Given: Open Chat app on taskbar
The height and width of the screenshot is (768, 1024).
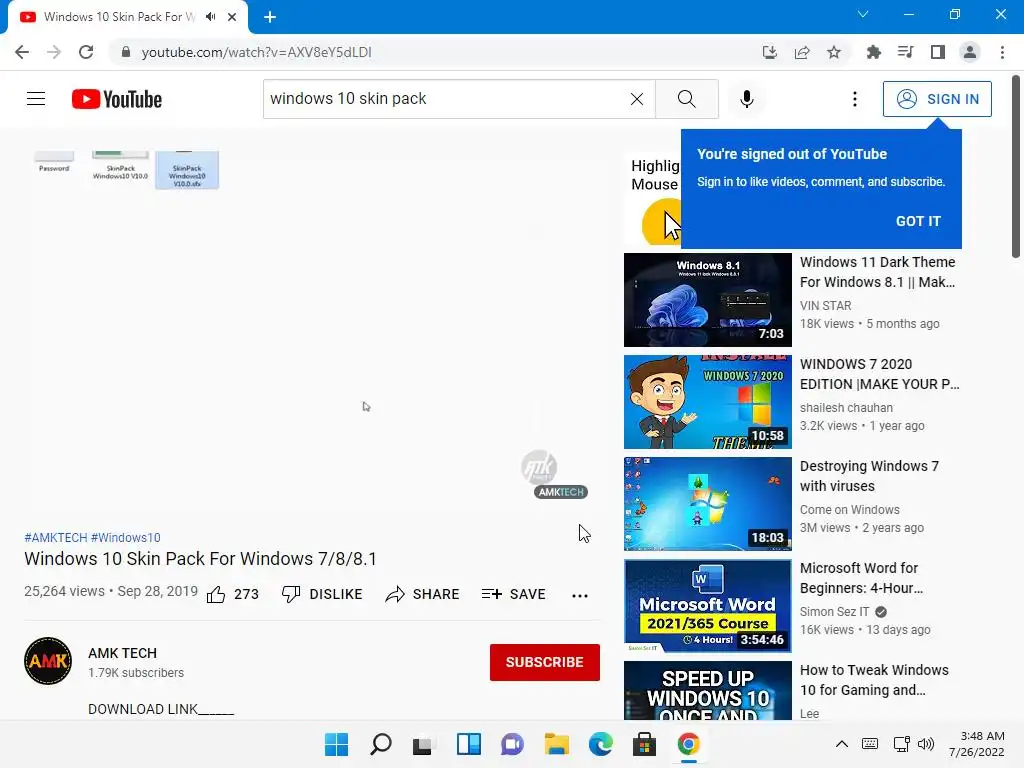Looking at the screenshot, I should tap(512, 744).
